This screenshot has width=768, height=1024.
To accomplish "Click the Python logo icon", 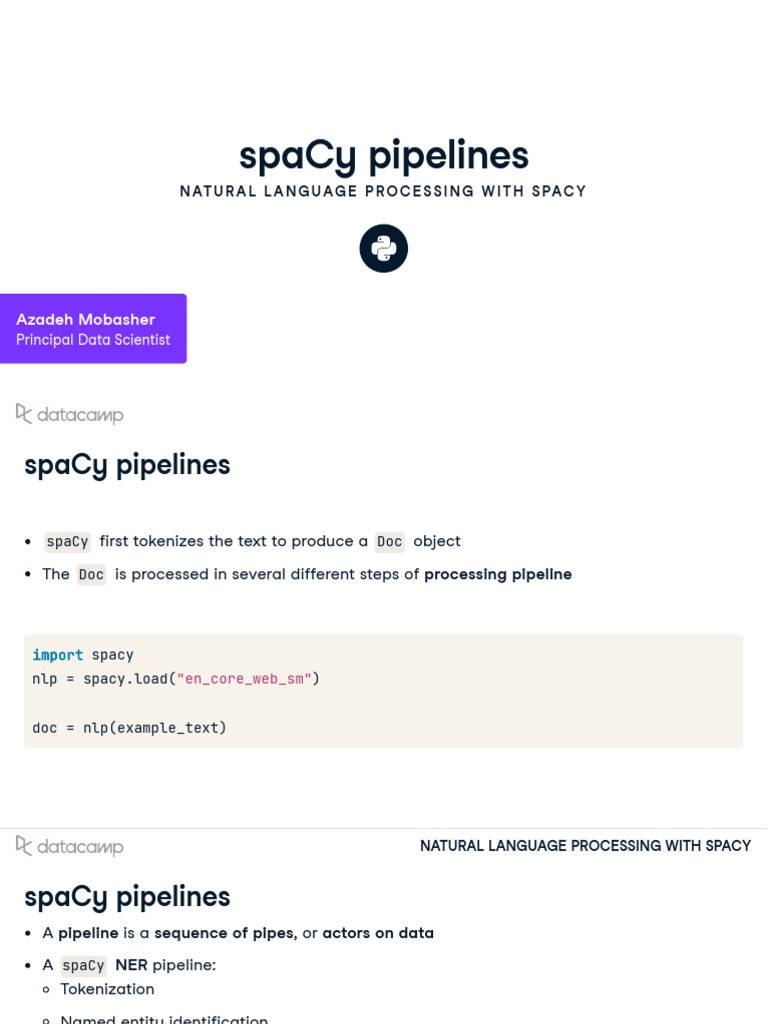I will (x=384, y=248).
